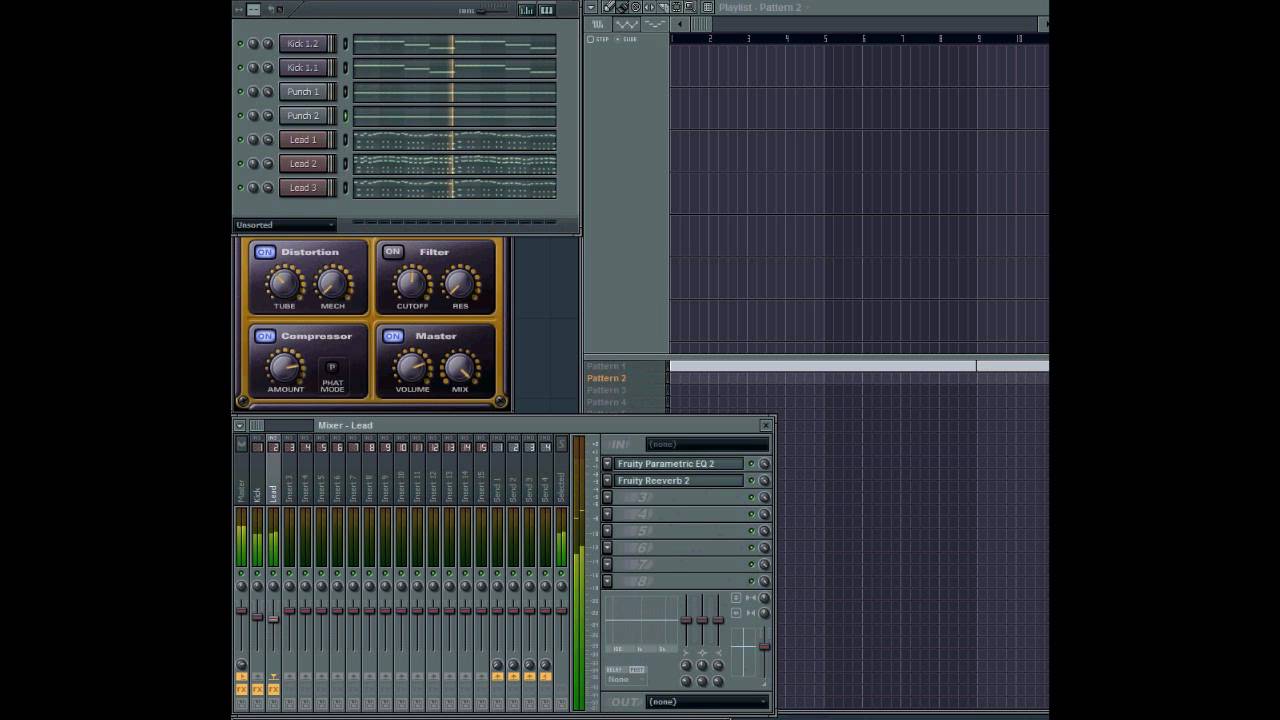Image resolution: width=1280 pixels, height=720 pixels.
Task: Click the Compressor AMOUNT knob
Action: click(x=284, y=368)
